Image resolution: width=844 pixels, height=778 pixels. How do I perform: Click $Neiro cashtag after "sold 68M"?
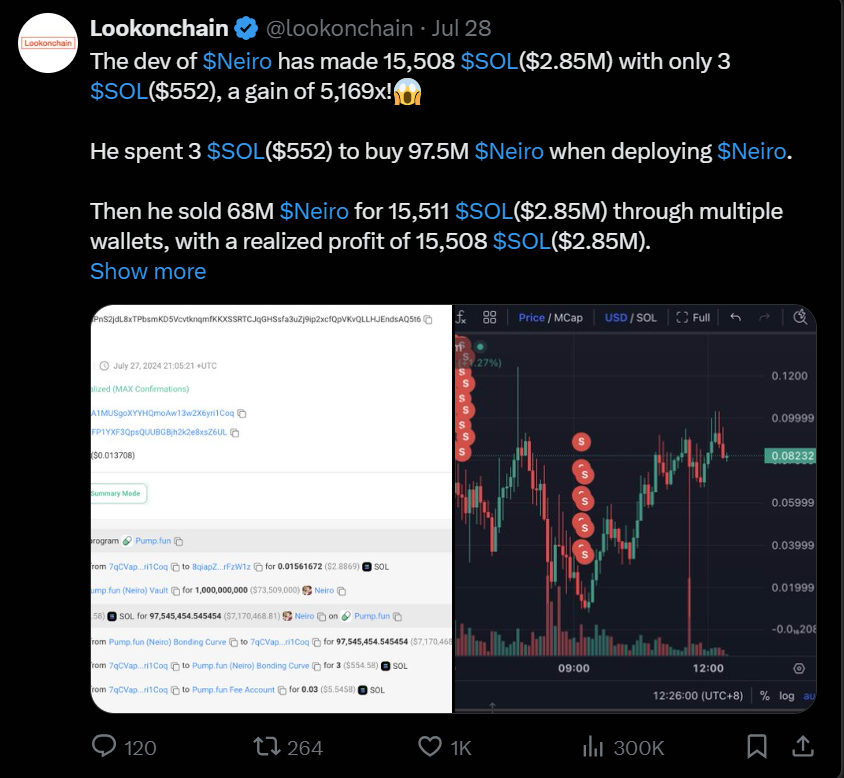point(314,211)
